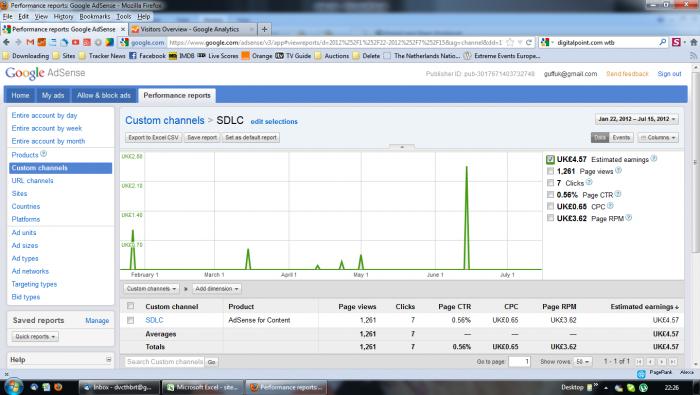Image resolution: width=700 pixels, height=395 pixels.
Task: Expand the Add dimension dropdown
Action: (217, 289)
